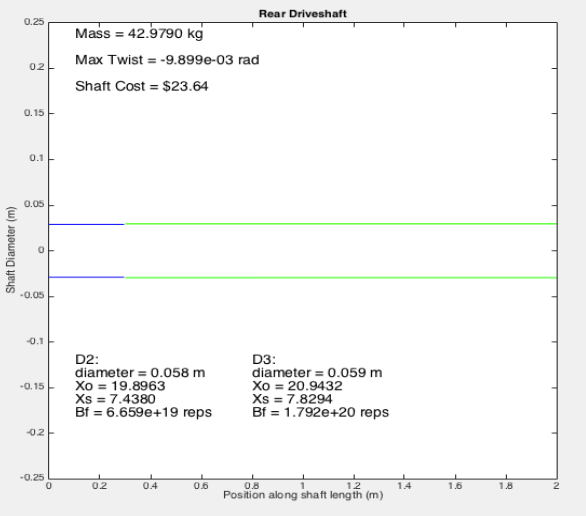Select the Max Twist annotation text
The width and height of the screenshot is (586, 516).
167,60
